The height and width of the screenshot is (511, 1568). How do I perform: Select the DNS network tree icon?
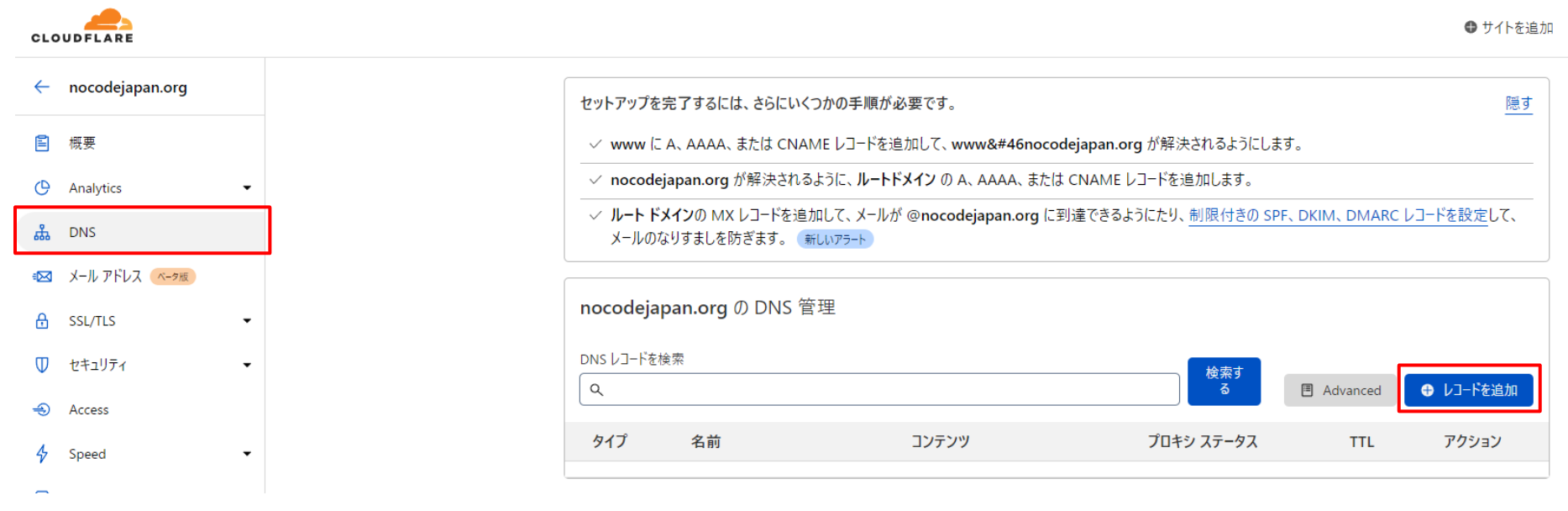42,232
